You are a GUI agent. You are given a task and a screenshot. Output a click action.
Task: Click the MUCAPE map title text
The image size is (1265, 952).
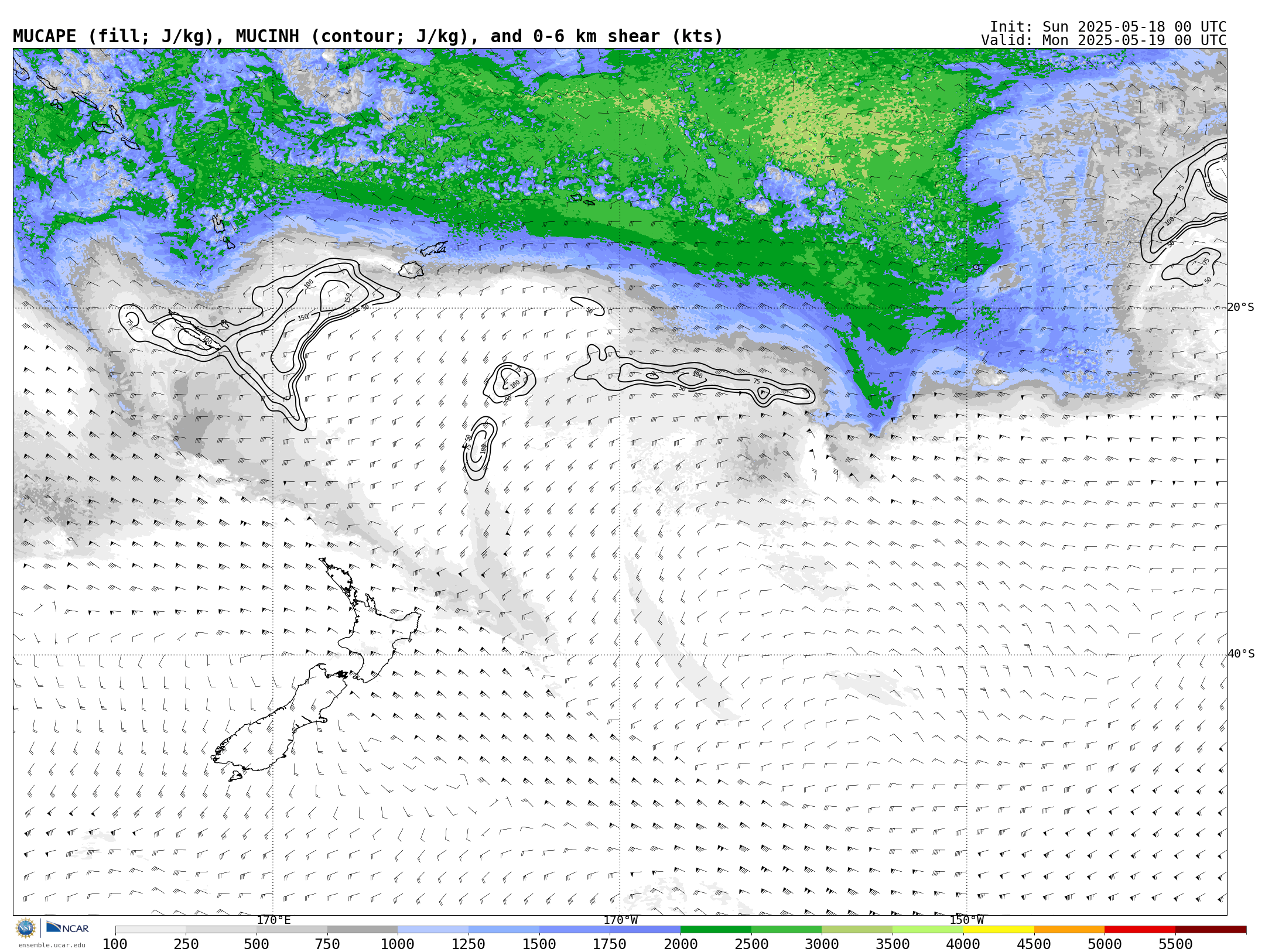pos(368,37)
